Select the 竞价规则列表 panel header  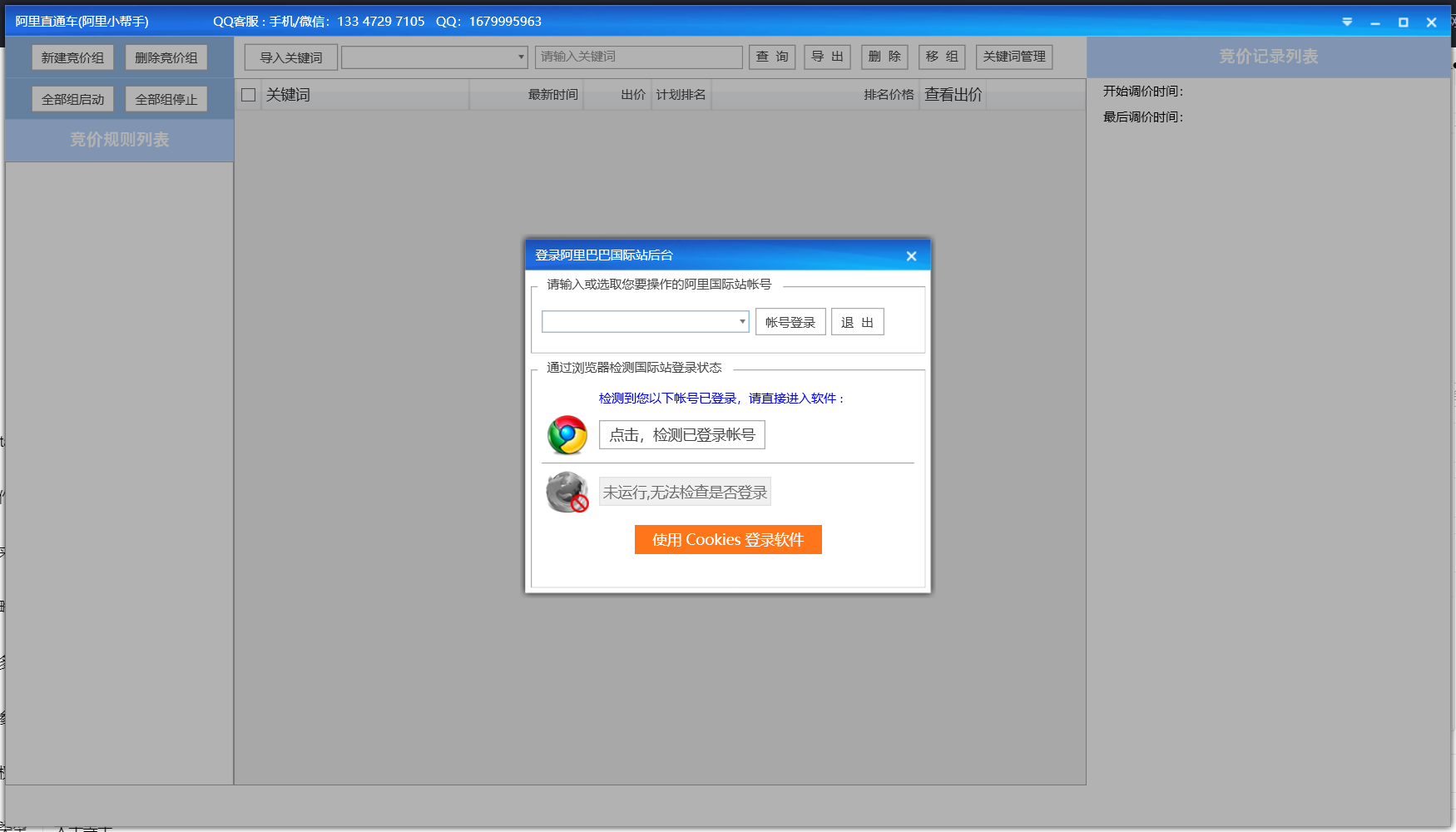[120, 140]
